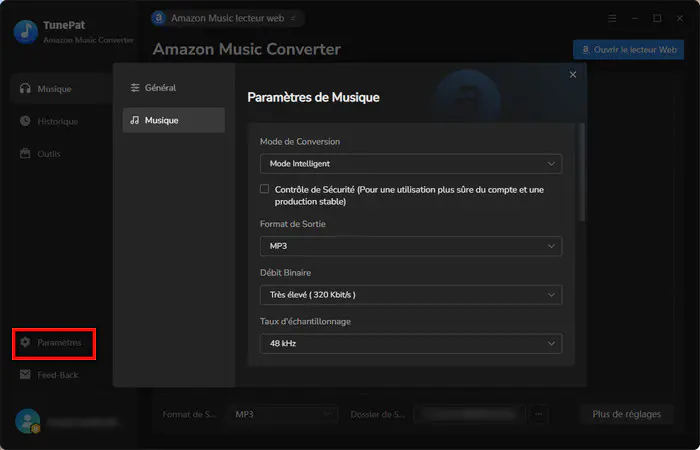Open the hamburger menu in the title bar
700x450 pixels.
point(612,18)
